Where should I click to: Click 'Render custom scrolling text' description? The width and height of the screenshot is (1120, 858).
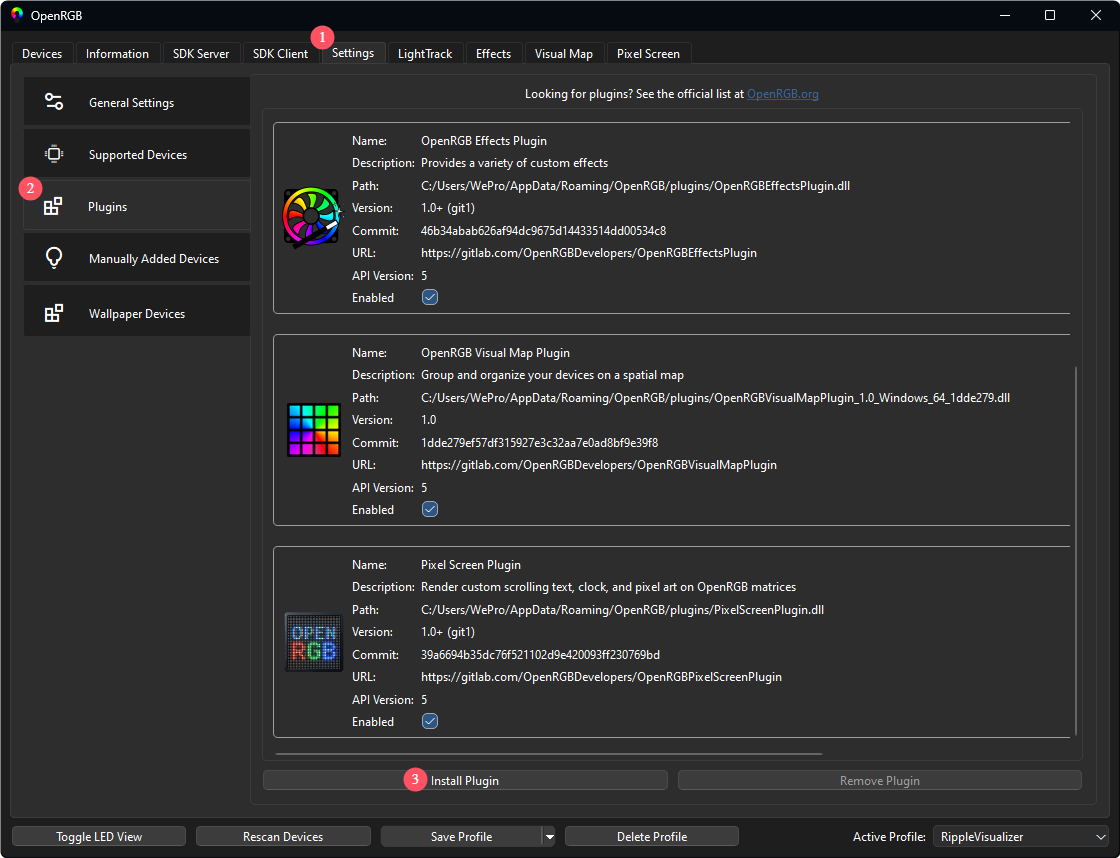[x=608, y=587]
